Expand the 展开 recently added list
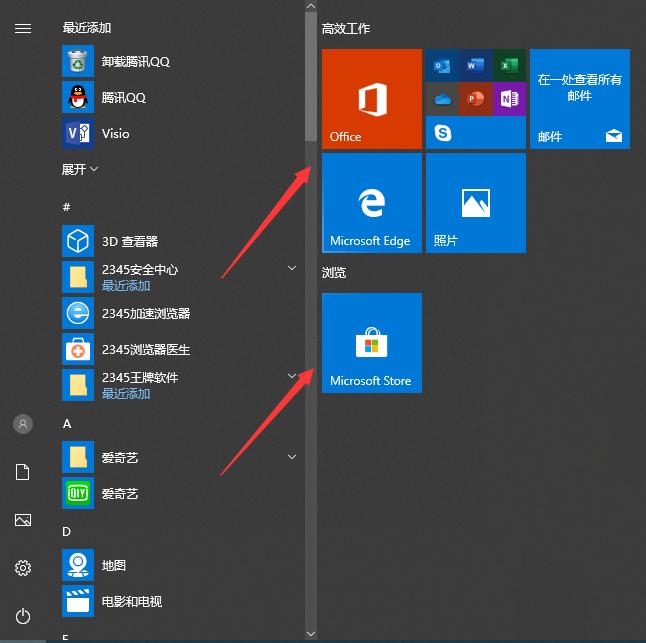The width and height of the screenshot is (646, 643). pos(80,169)
